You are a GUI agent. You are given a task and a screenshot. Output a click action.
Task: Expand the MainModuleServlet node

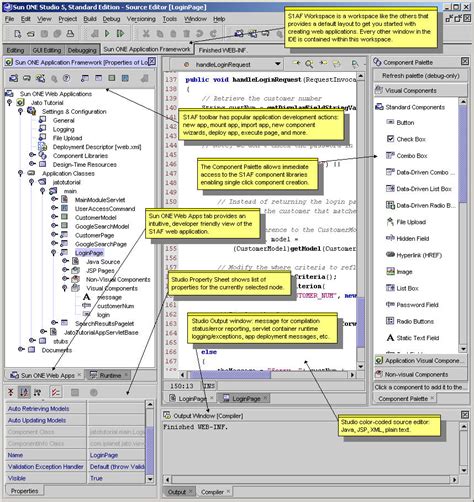point(53,199)
